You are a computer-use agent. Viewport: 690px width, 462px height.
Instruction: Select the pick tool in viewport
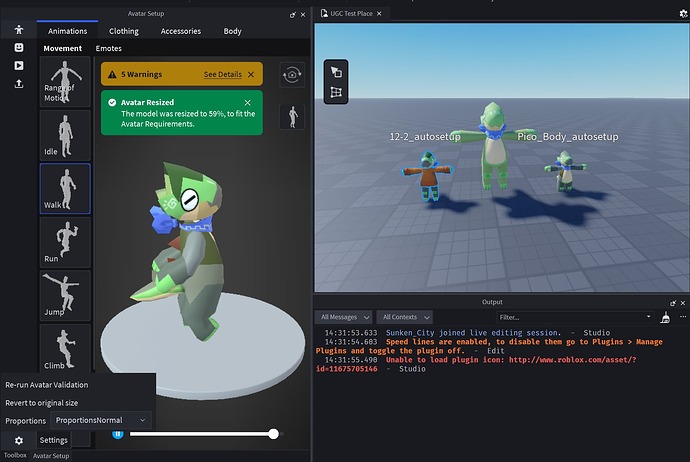click(336, 72)
